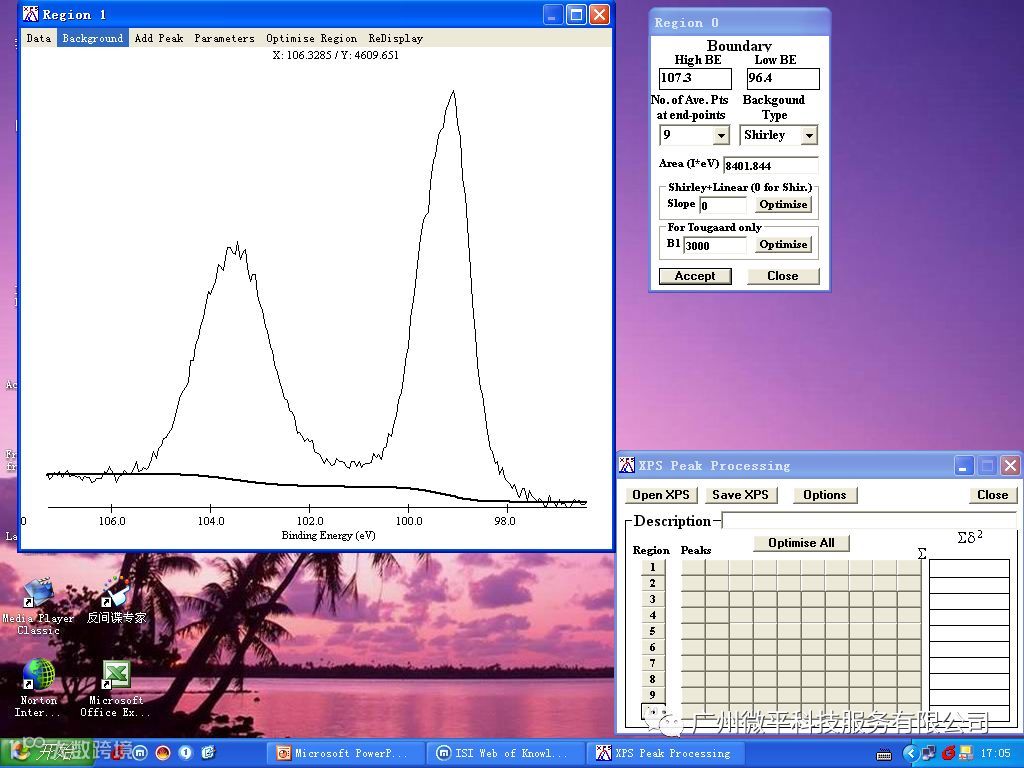Open the Options in XPS Peak Processing

click(825, 495)
